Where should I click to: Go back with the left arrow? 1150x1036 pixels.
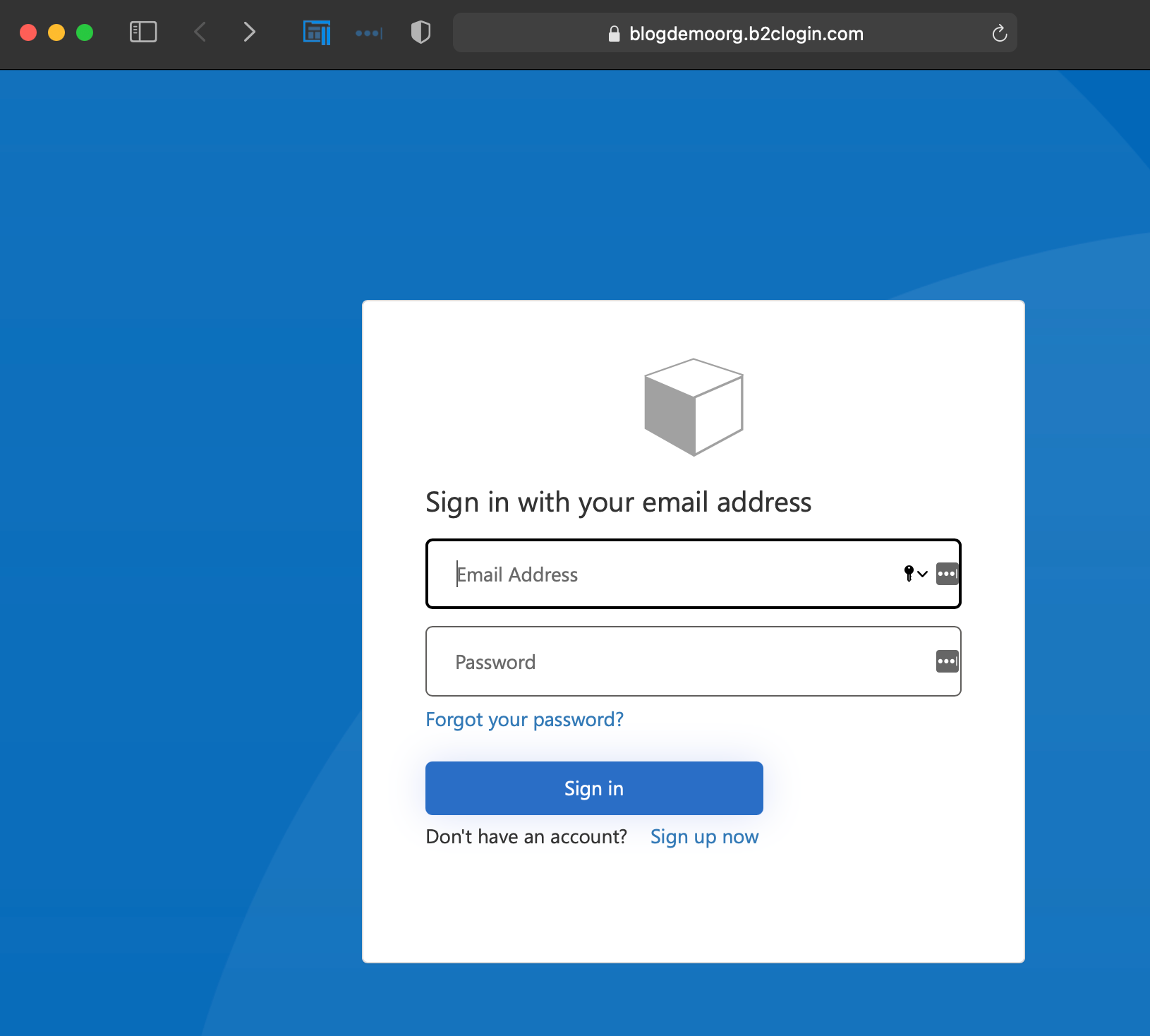coord(200,32)
